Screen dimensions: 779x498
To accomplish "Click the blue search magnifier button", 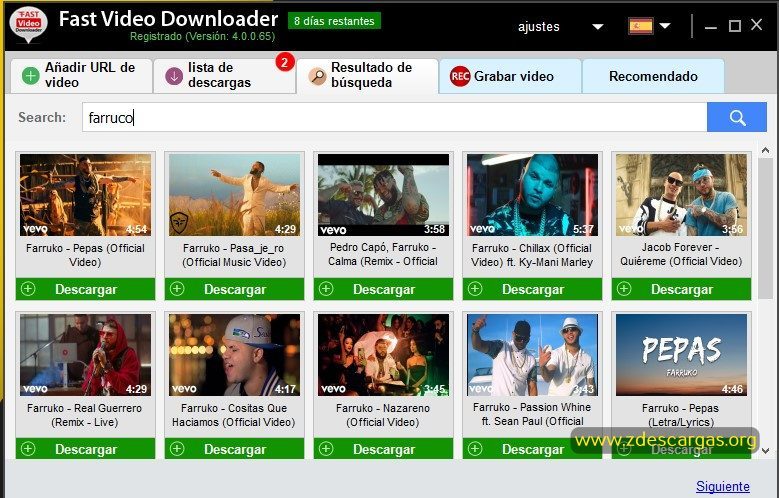I will coord(737,117).
